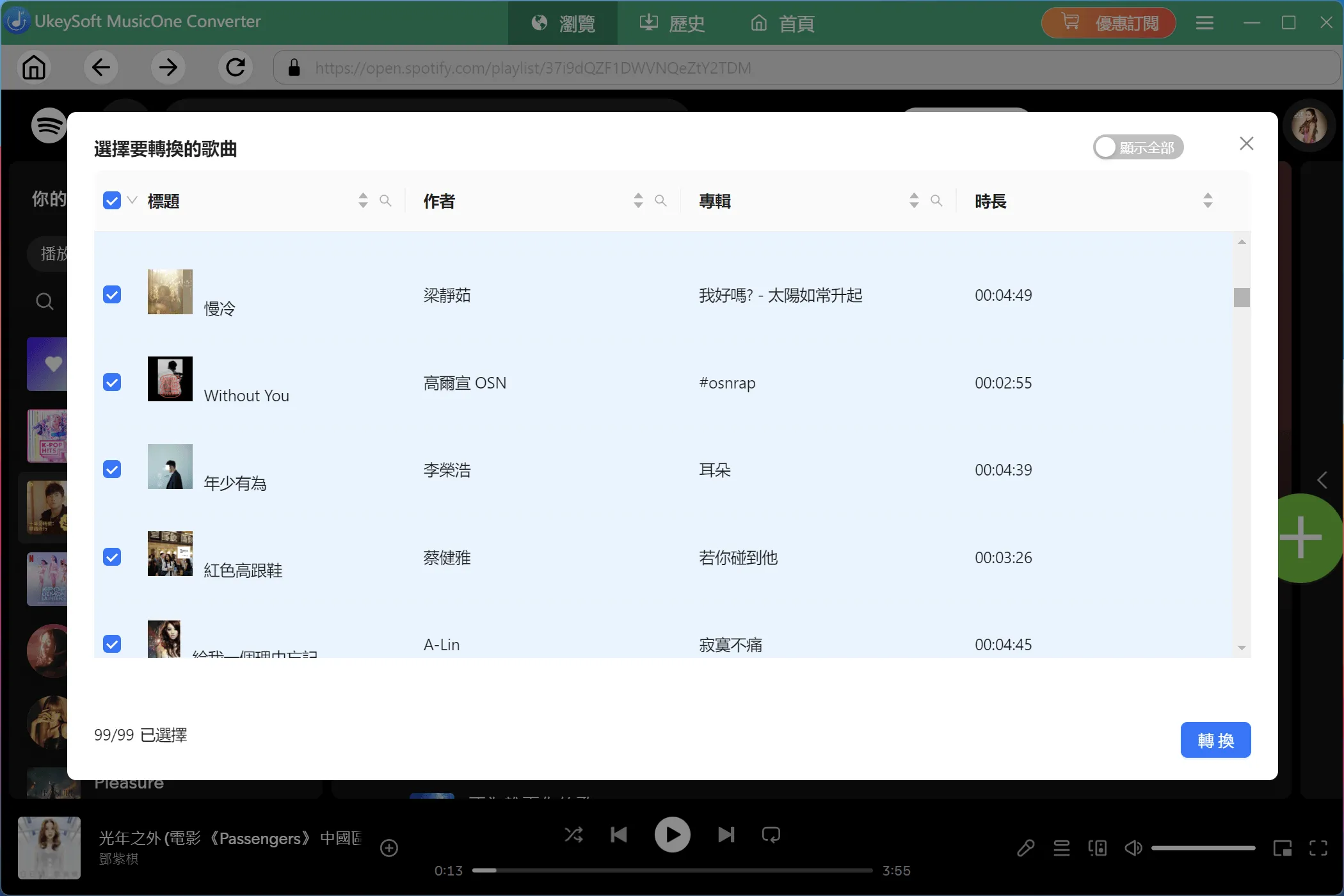The width and height of the screenshot is (1344, 896).
Task: Click the 優惠訂閱 subscription button
Action: click(1108, 23)
